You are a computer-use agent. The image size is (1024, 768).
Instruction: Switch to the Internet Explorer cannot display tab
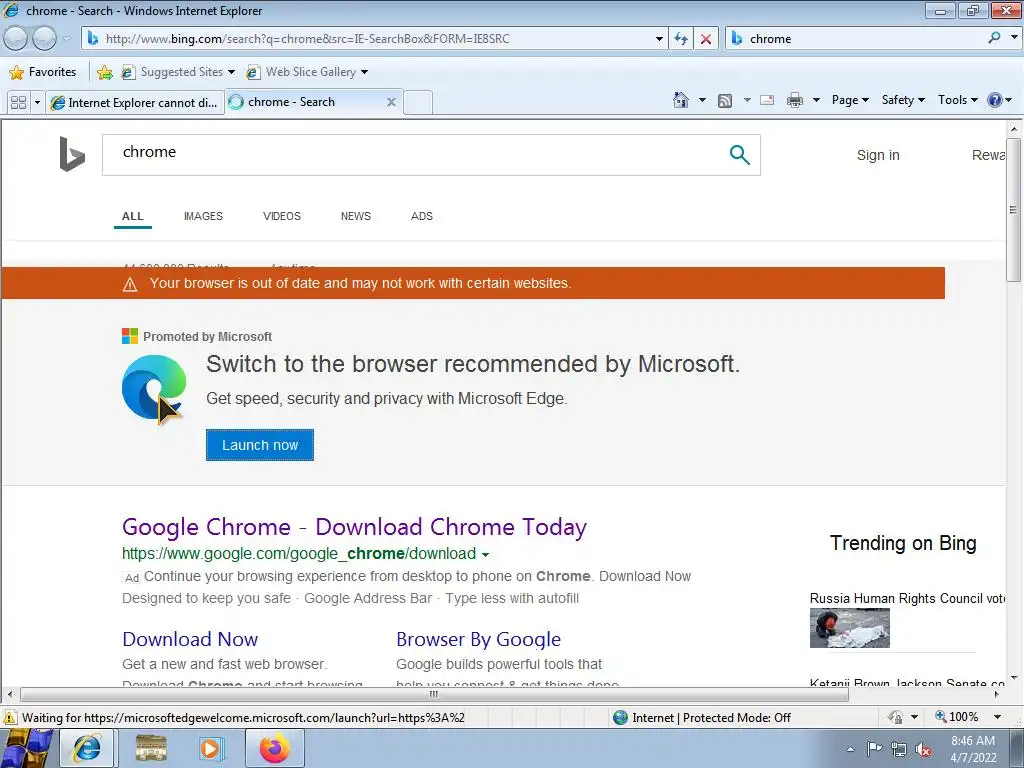[x=135, y=103]
